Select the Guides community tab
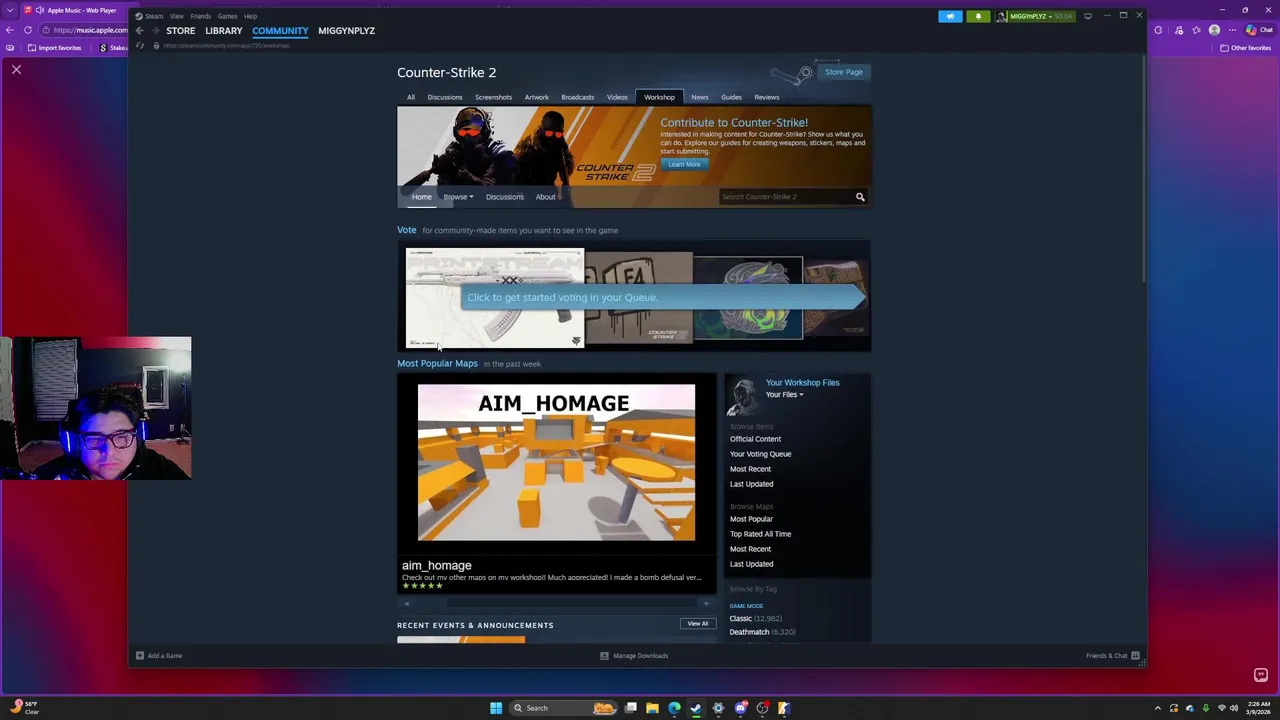The image size is (1280, 720). (731, 97)
